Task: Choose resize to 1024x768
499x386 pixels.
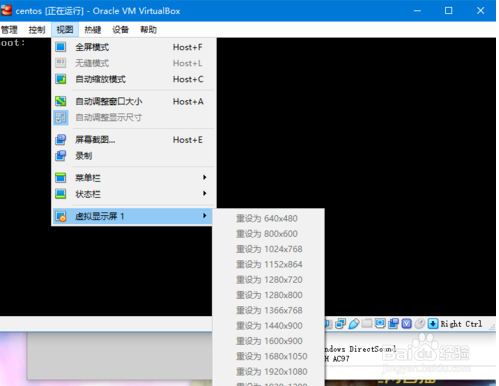Action: point(269,249)
